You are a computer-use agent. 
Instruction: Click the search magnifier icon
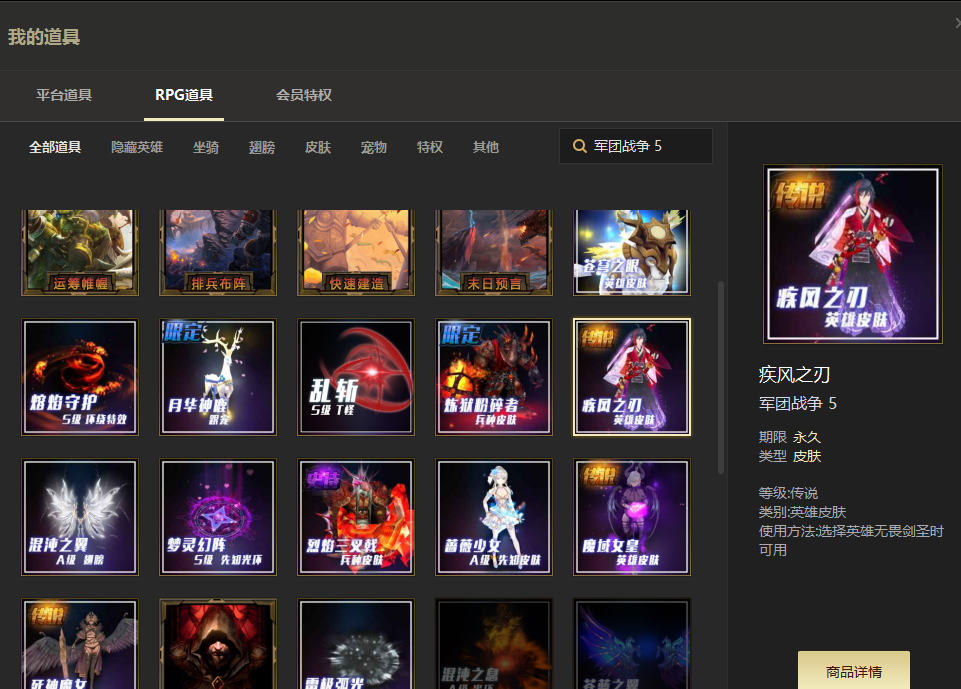pos(579,146)
